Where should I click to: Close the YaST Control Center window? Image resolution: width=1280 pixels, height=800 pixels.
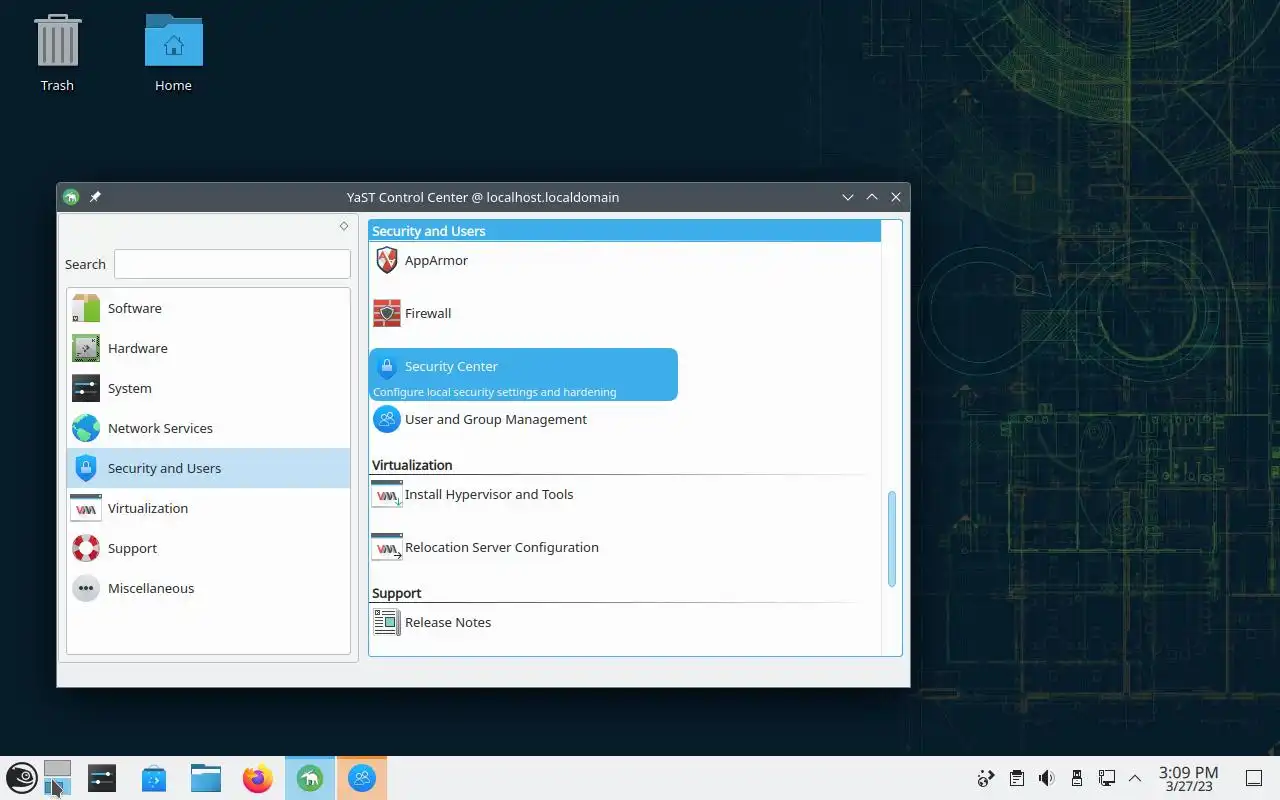[x=896, y=197]
